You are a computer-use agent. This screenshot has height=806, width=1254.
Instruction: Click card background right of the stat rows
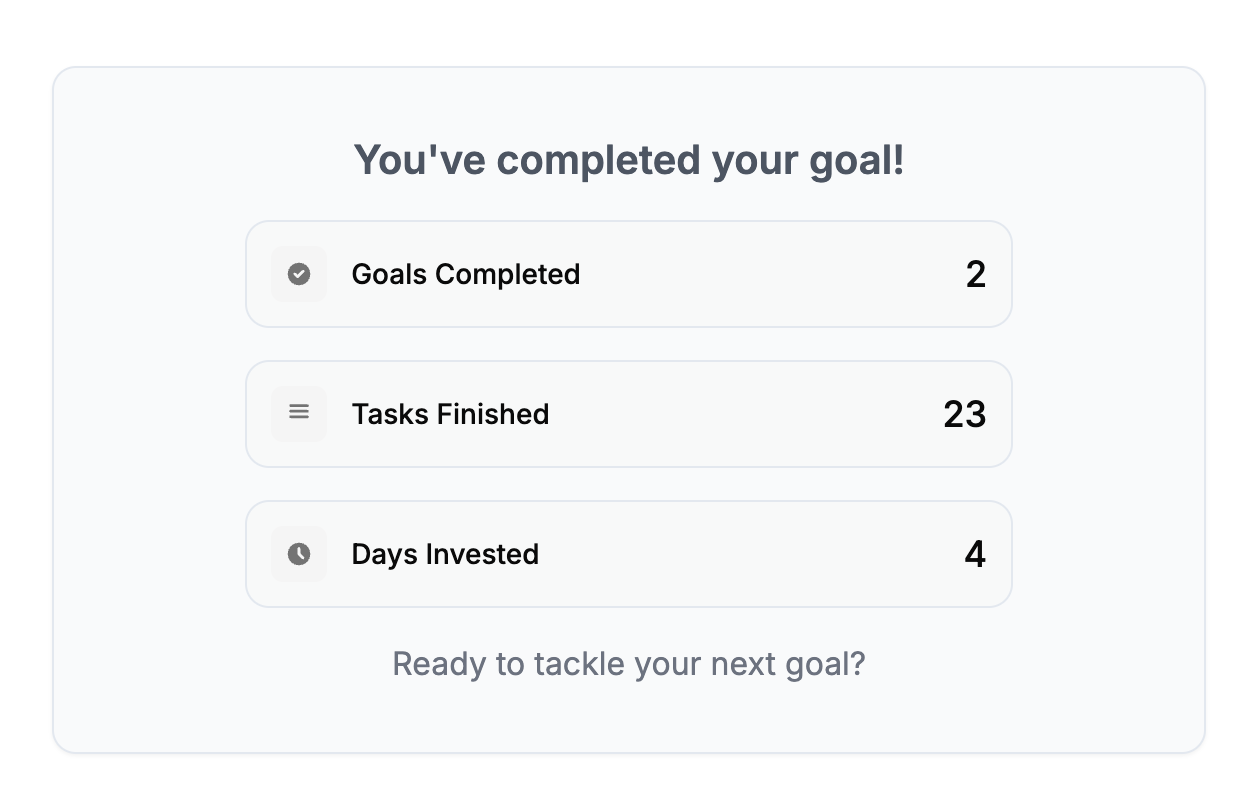(x=1108, y=414)
